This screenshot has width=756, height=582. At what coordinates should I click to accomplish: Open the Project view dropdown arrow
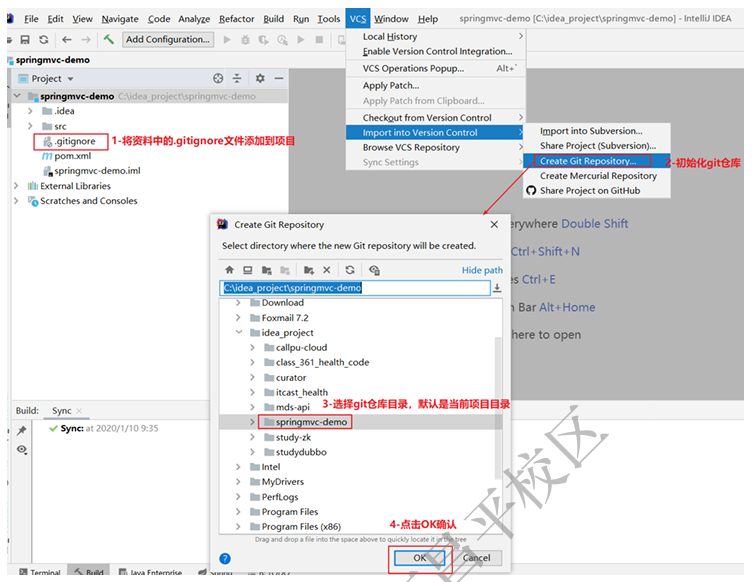(x=70, y=79)
